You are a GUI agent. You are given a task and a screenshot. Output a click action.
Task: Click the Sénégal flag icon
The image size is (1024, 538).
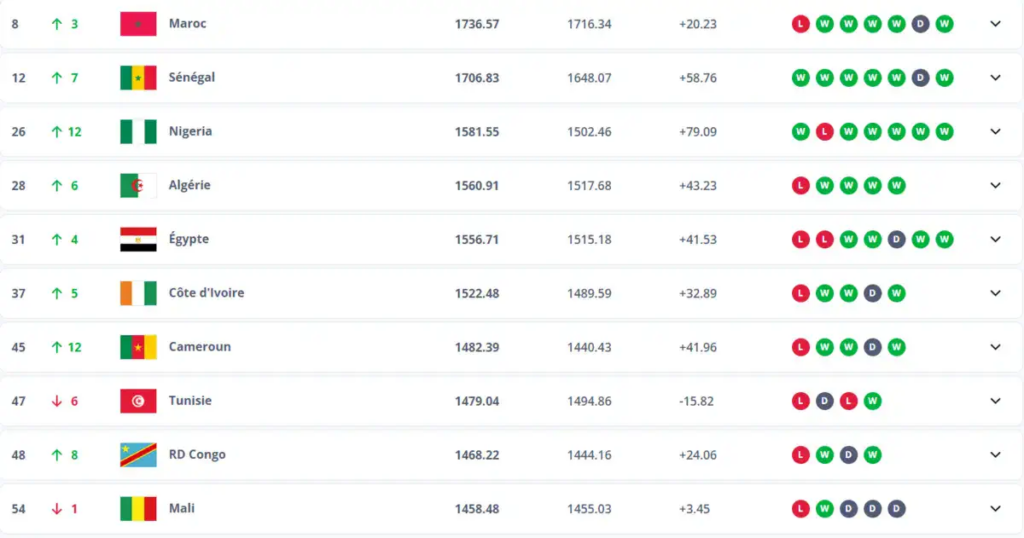[138, 77]
